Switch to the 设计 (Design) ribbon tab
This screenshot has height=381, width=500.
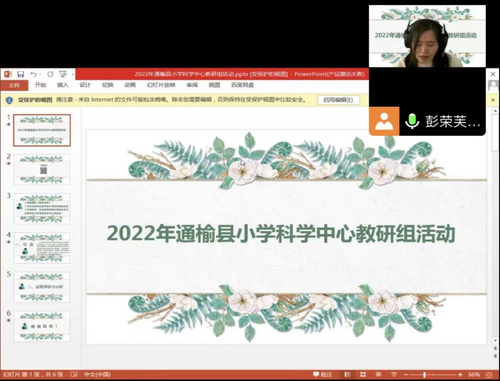point(85,85)
